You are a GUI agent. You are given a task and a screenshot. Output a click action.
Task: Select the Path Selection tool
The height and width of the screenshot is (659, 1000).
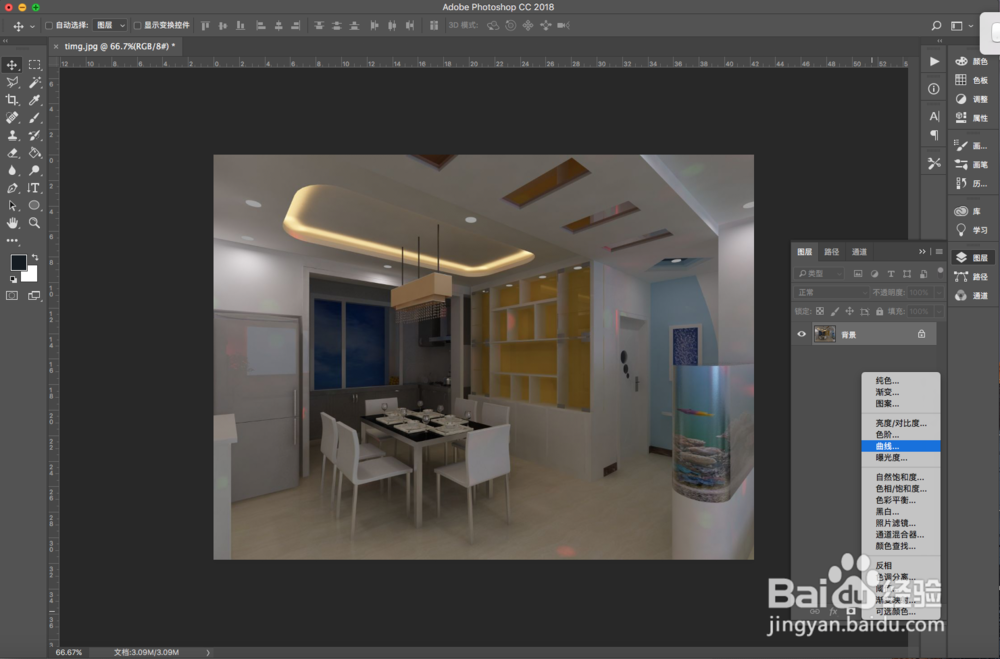coord(12,205)
